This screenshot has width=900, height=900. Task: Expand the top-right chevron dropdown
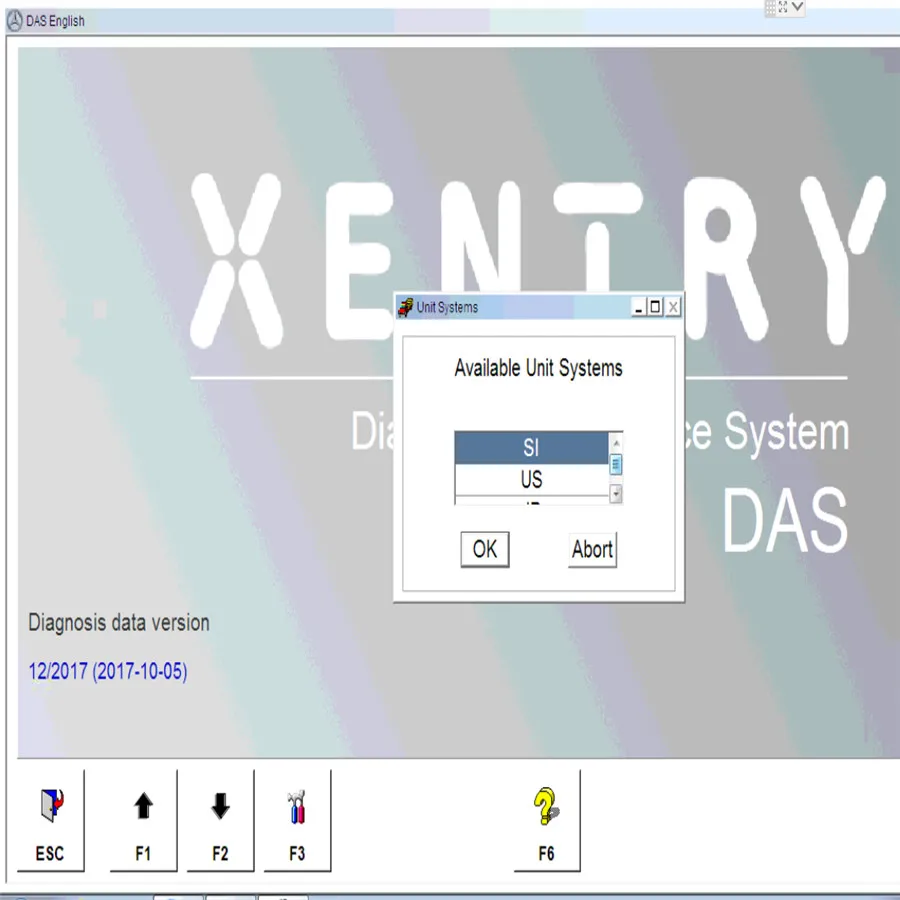(798, 7)
